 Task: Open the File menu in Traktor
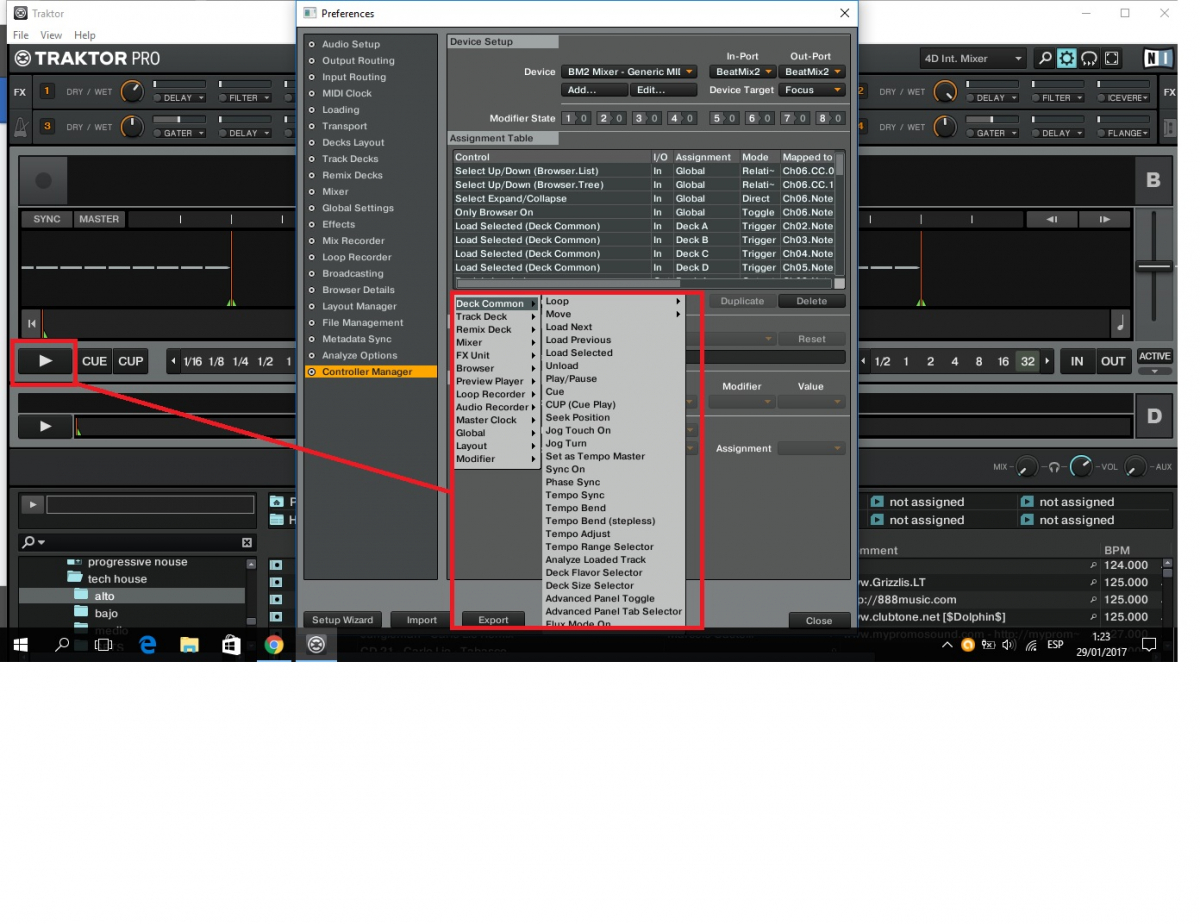coord(21,35)
